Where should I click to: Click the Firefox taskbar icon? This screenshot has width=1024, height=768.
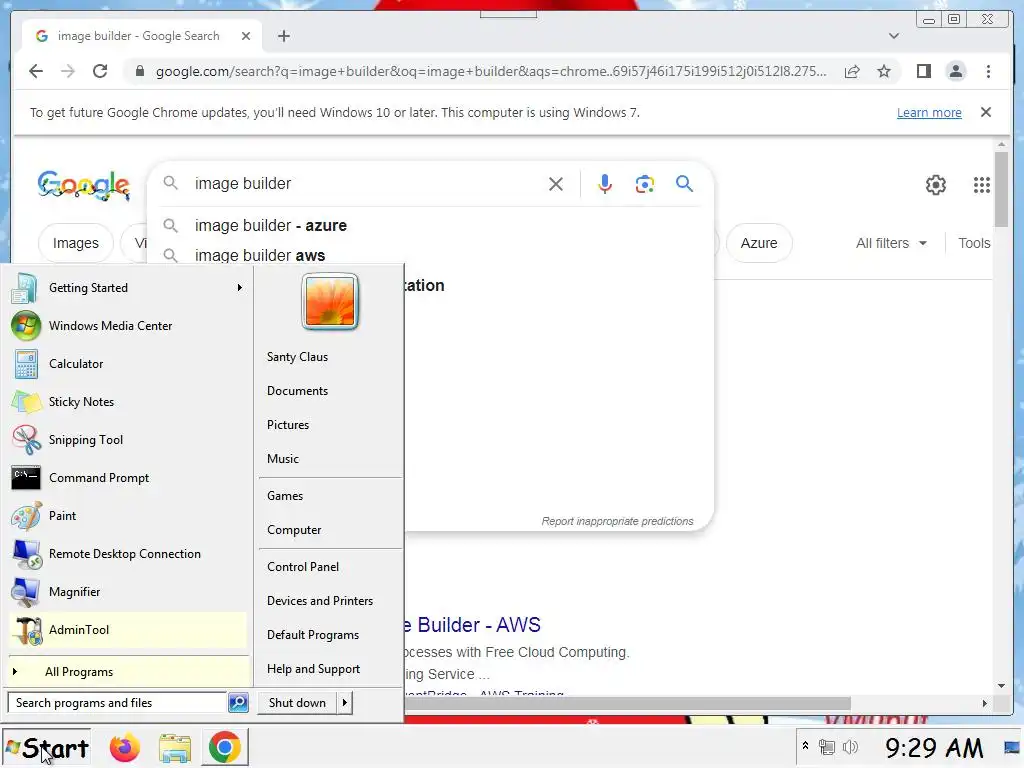pos(125,748)
